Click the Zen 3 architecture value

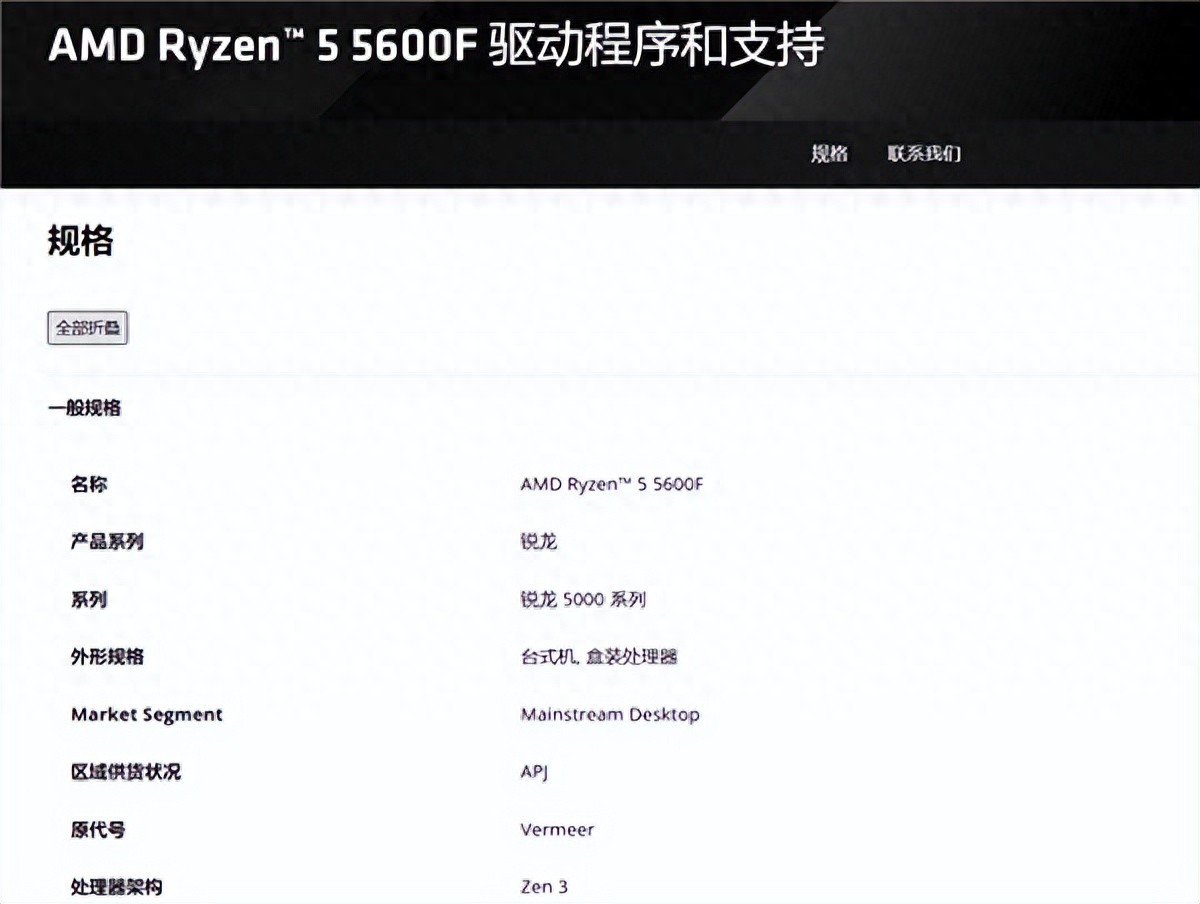[544, 887]
